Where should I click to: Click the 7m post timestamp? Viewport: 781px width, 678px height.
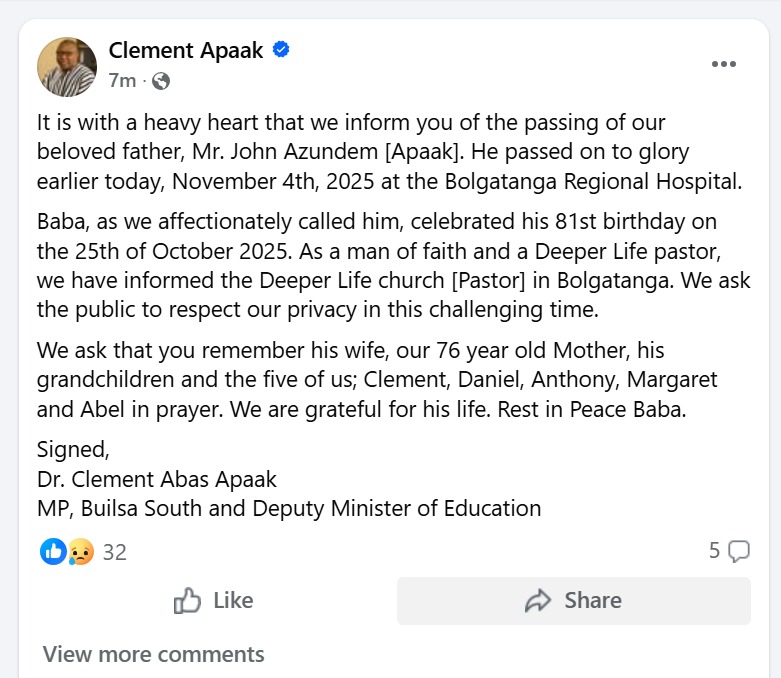[x=121, y=81]
